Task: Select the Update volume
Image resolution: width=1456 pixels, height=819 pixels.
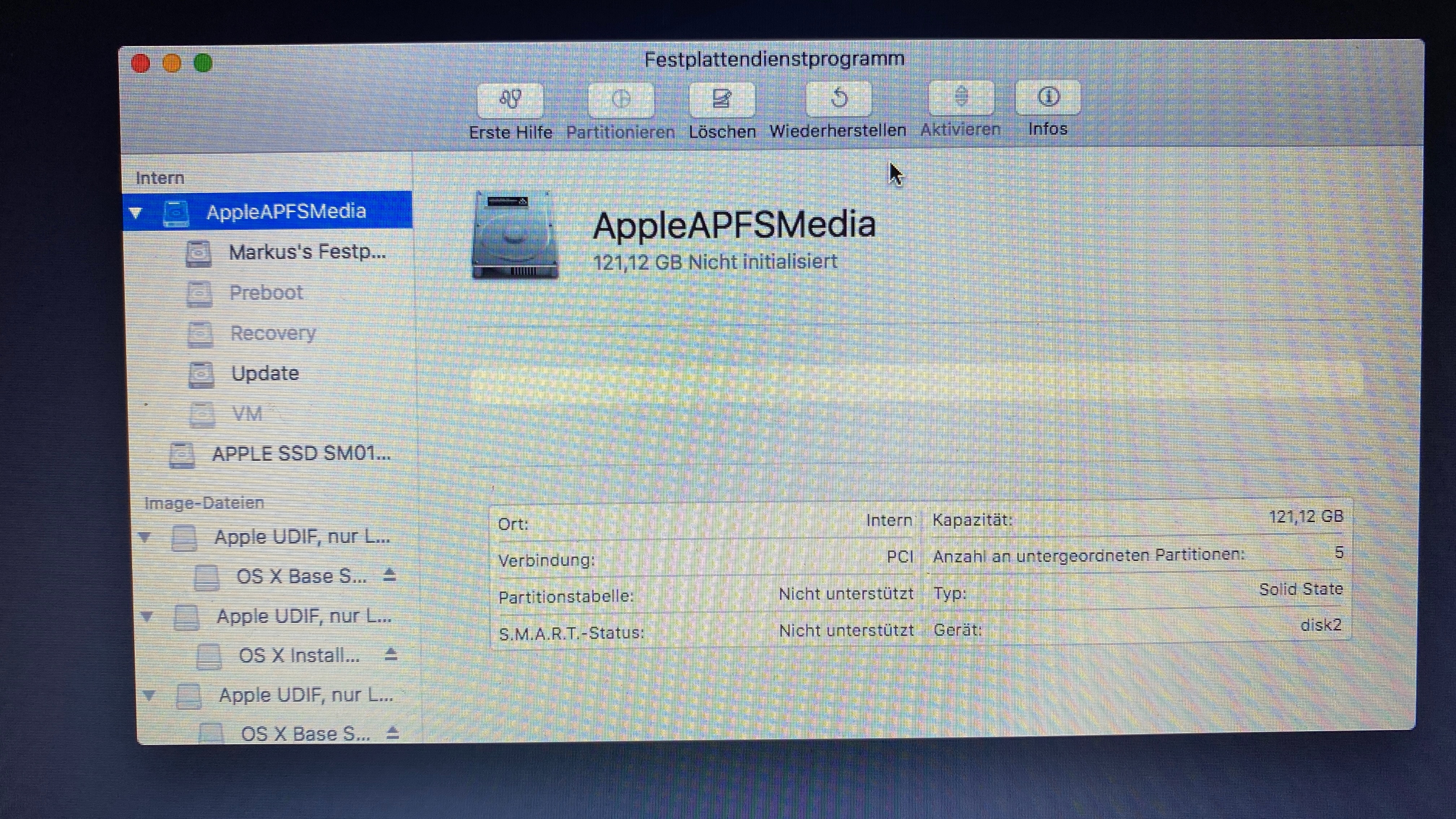Action: click(265, 374)
